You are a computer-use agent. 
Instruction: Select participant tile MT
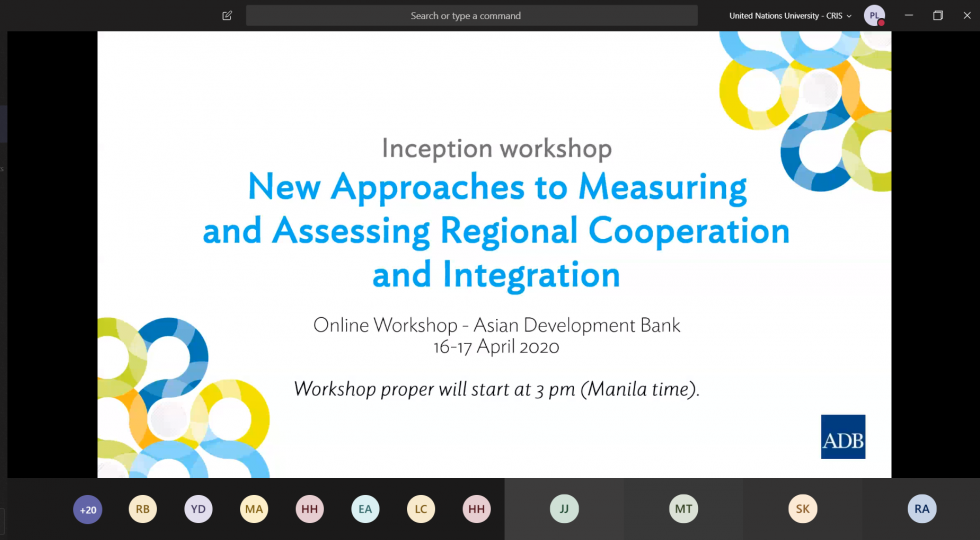click(x=683, y=509)
